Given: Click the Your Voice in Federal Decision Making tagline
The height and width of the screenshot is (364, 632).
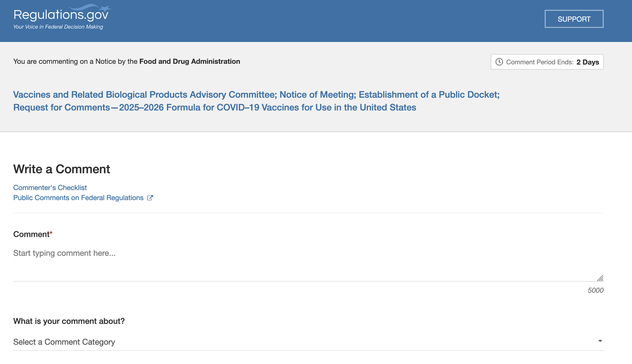Looking at the screenshot, I should [58, 27].
